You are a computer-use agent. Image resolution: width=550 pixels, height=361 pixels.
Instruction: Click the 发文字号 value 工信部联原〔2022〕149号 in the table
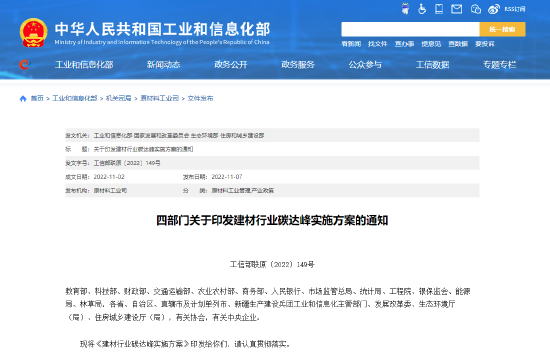click(127, 163)
